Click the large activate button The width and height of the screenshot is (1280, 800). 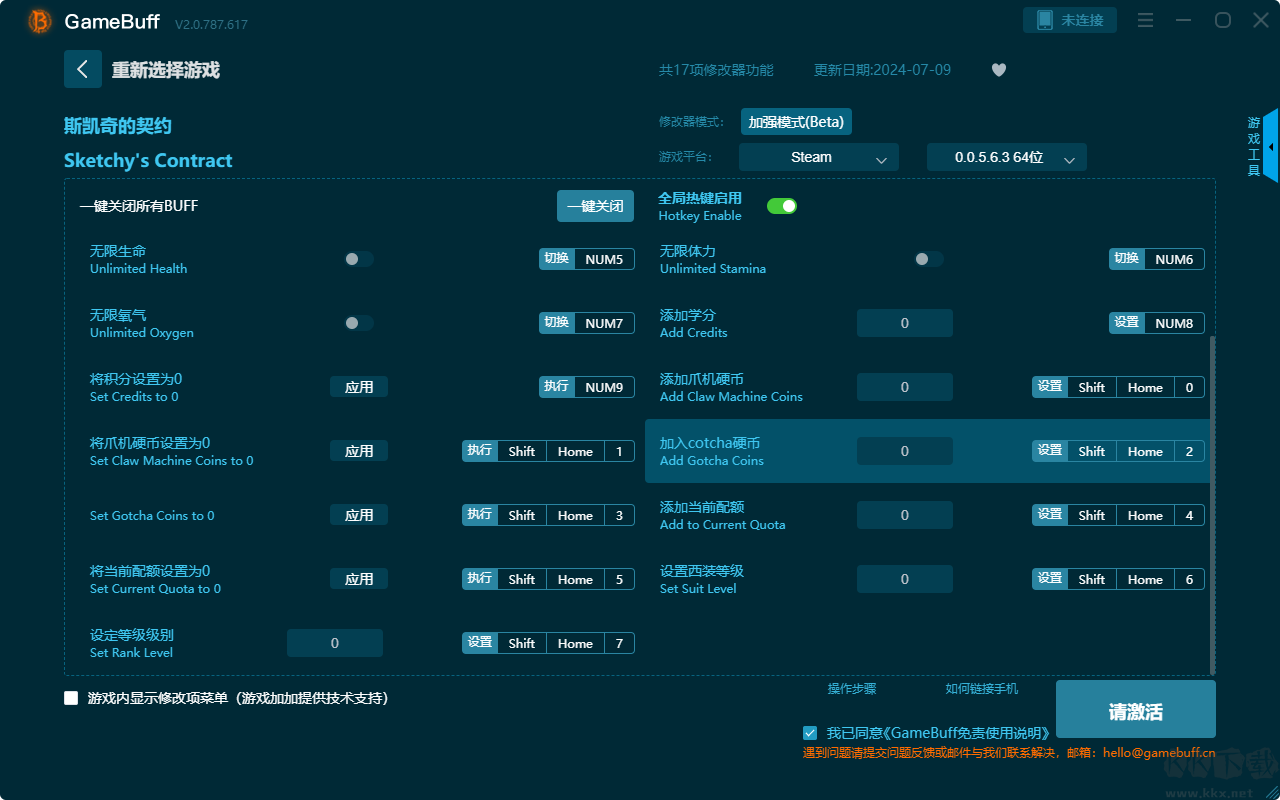[1135, 710]
